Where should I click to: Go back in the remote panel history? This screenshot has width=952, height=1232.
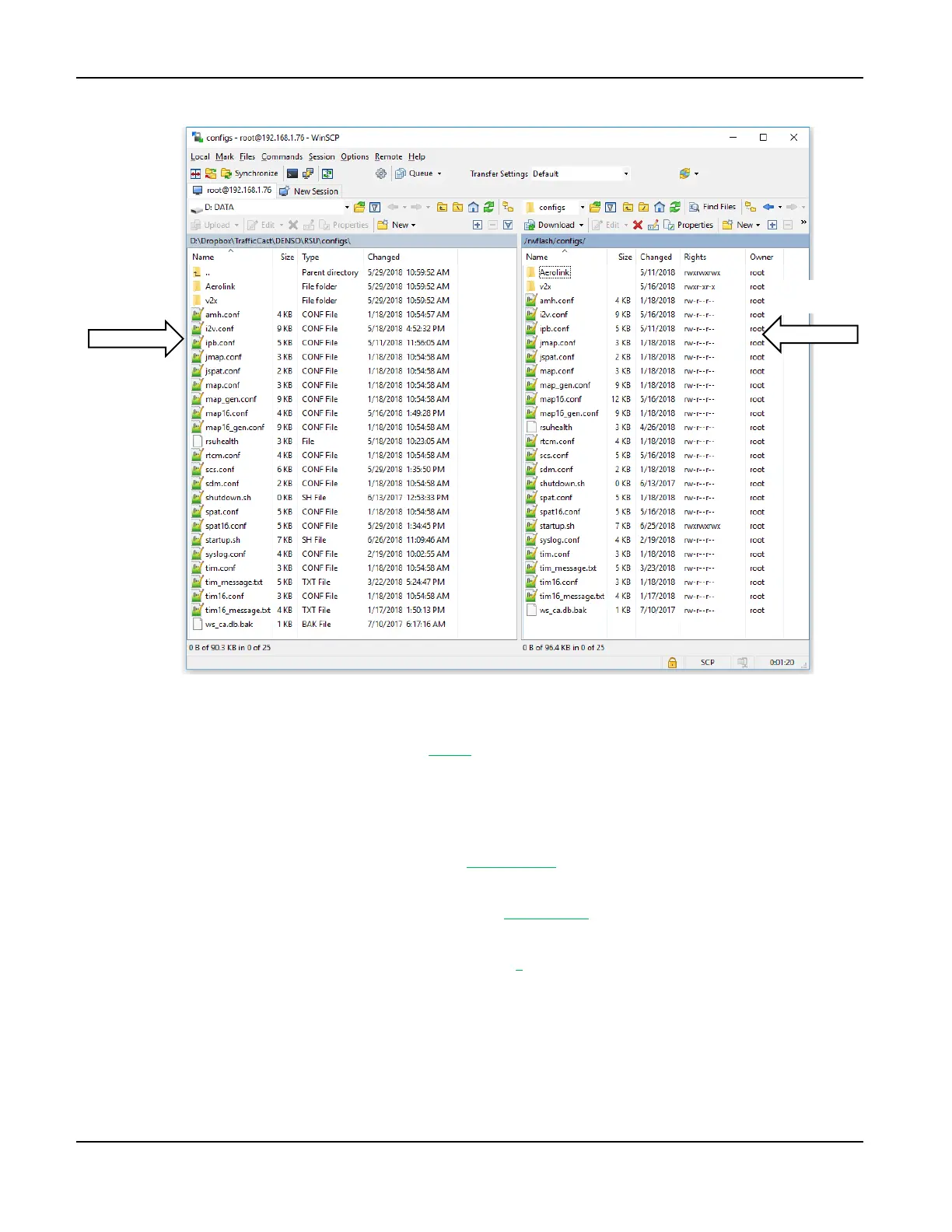768,207
